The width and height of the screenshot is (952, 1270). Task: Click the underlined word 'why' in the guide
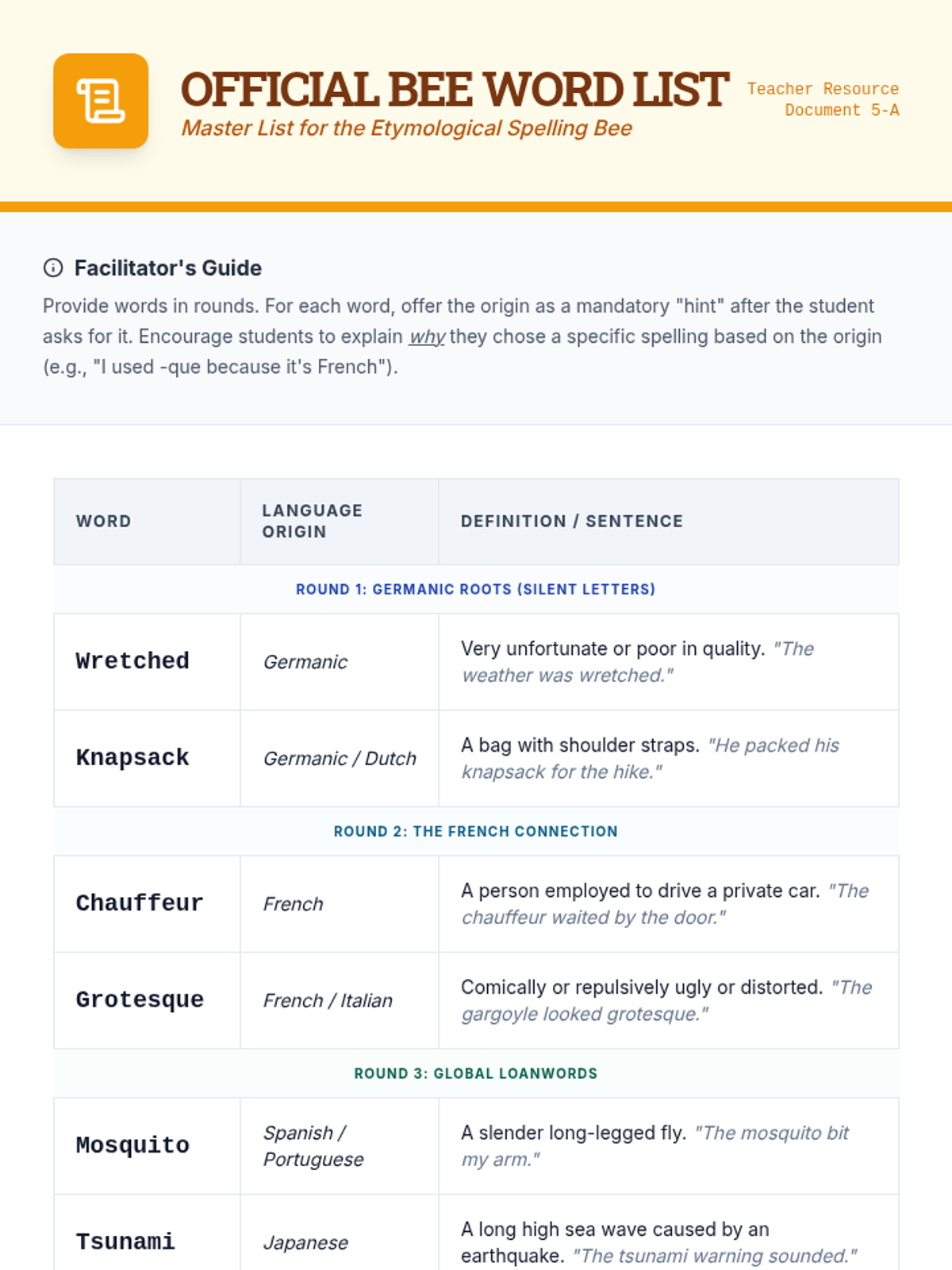click(427, 337)
